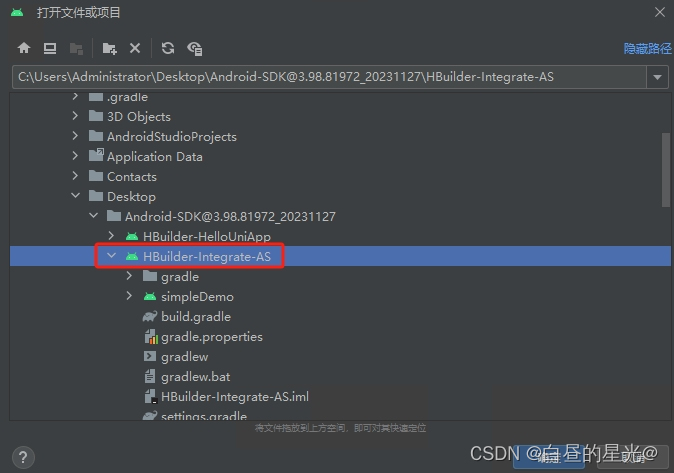Select the gradle.properties file
The width and height of the screenshot is (674, 473).
211,337
